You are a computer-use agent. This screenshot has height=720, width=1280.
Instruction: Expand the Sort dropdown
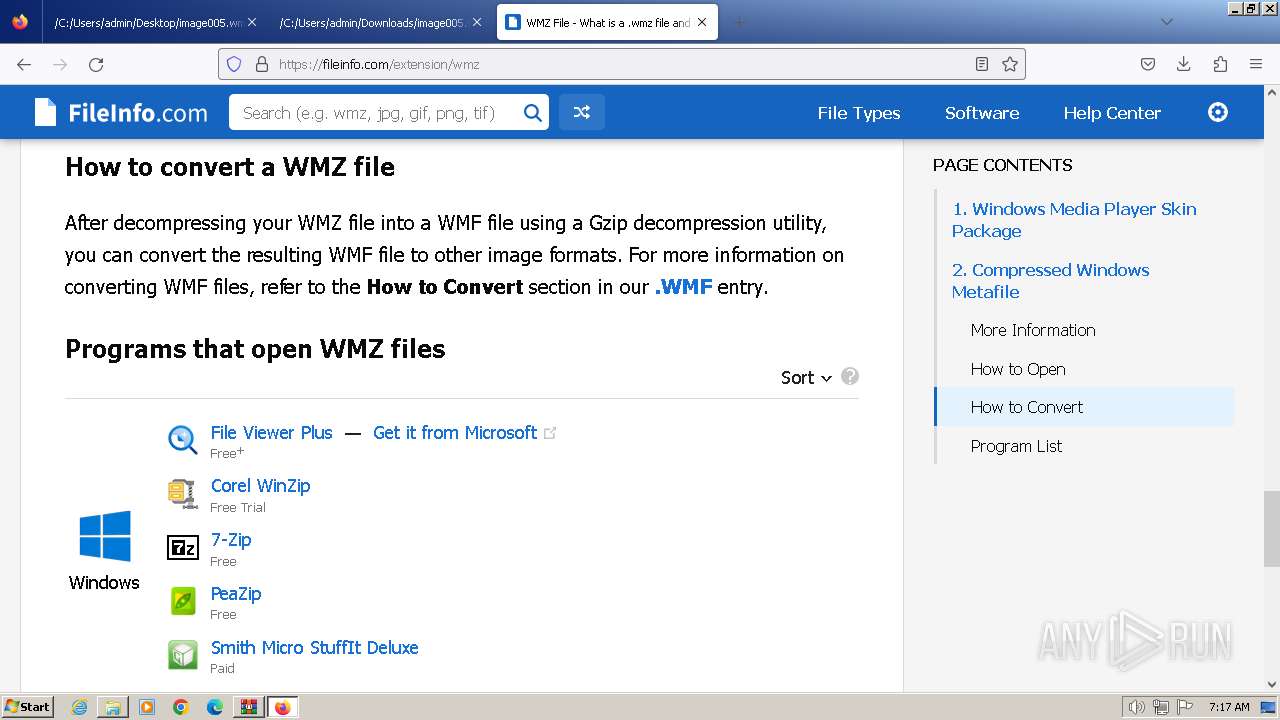(806, 377)
